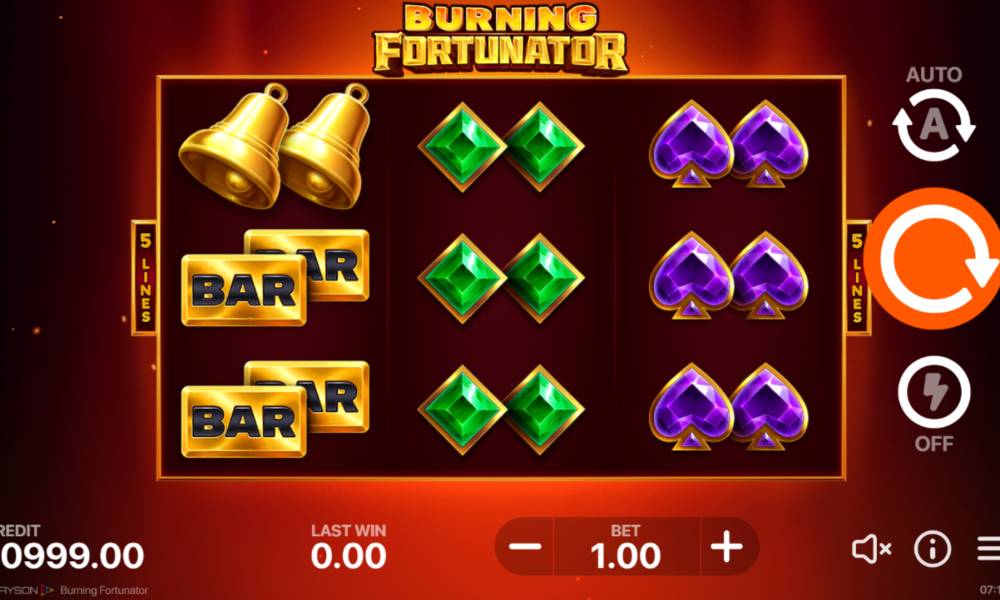Select the golden bells symbol
The height and width of the screenshot is (600, 1000).
tap(274, 146)
